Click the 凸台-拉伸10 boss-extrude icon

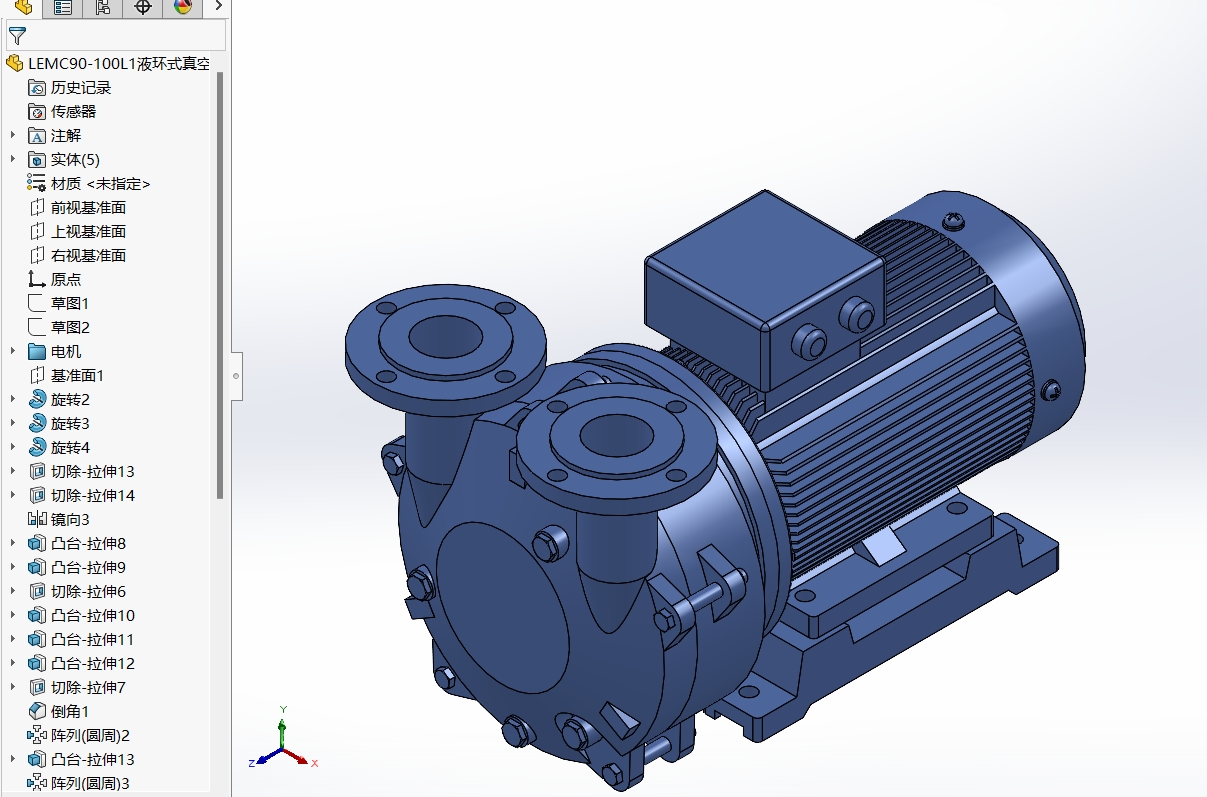pyautogui.click(x=37, y=615)
